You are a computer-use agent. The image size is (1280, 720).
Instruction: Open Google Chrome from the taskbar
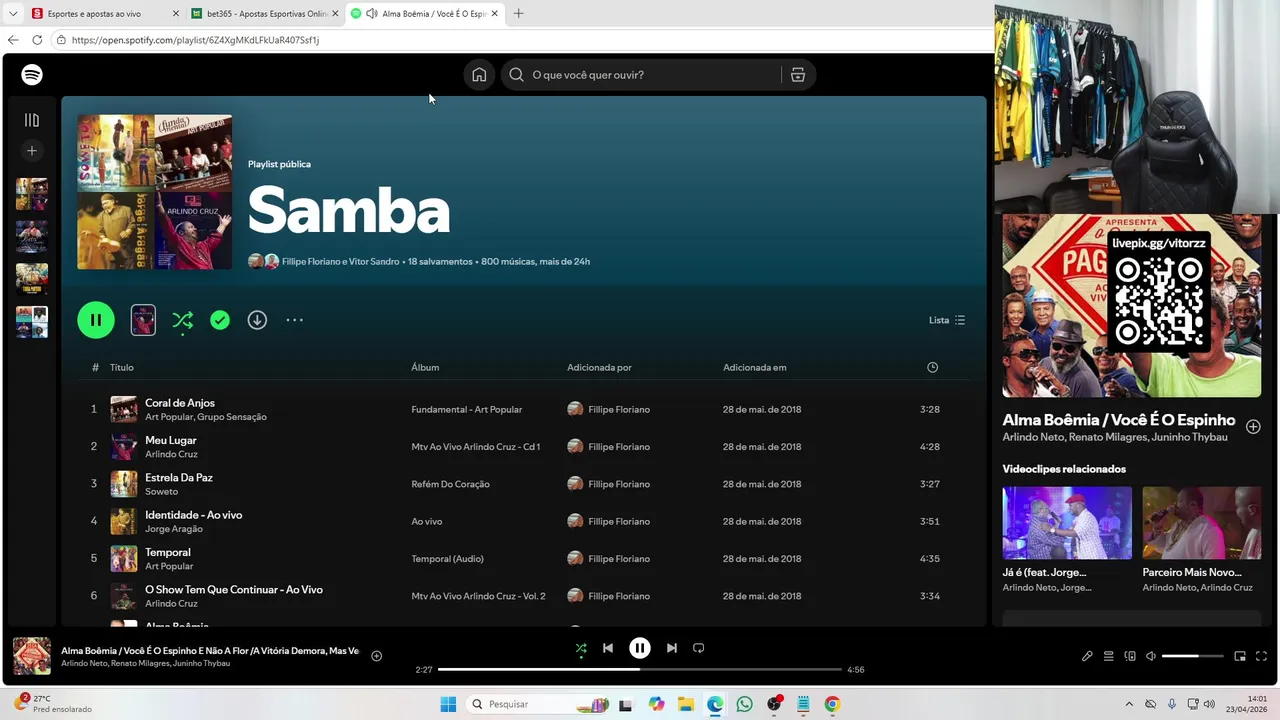pos(832,704)
